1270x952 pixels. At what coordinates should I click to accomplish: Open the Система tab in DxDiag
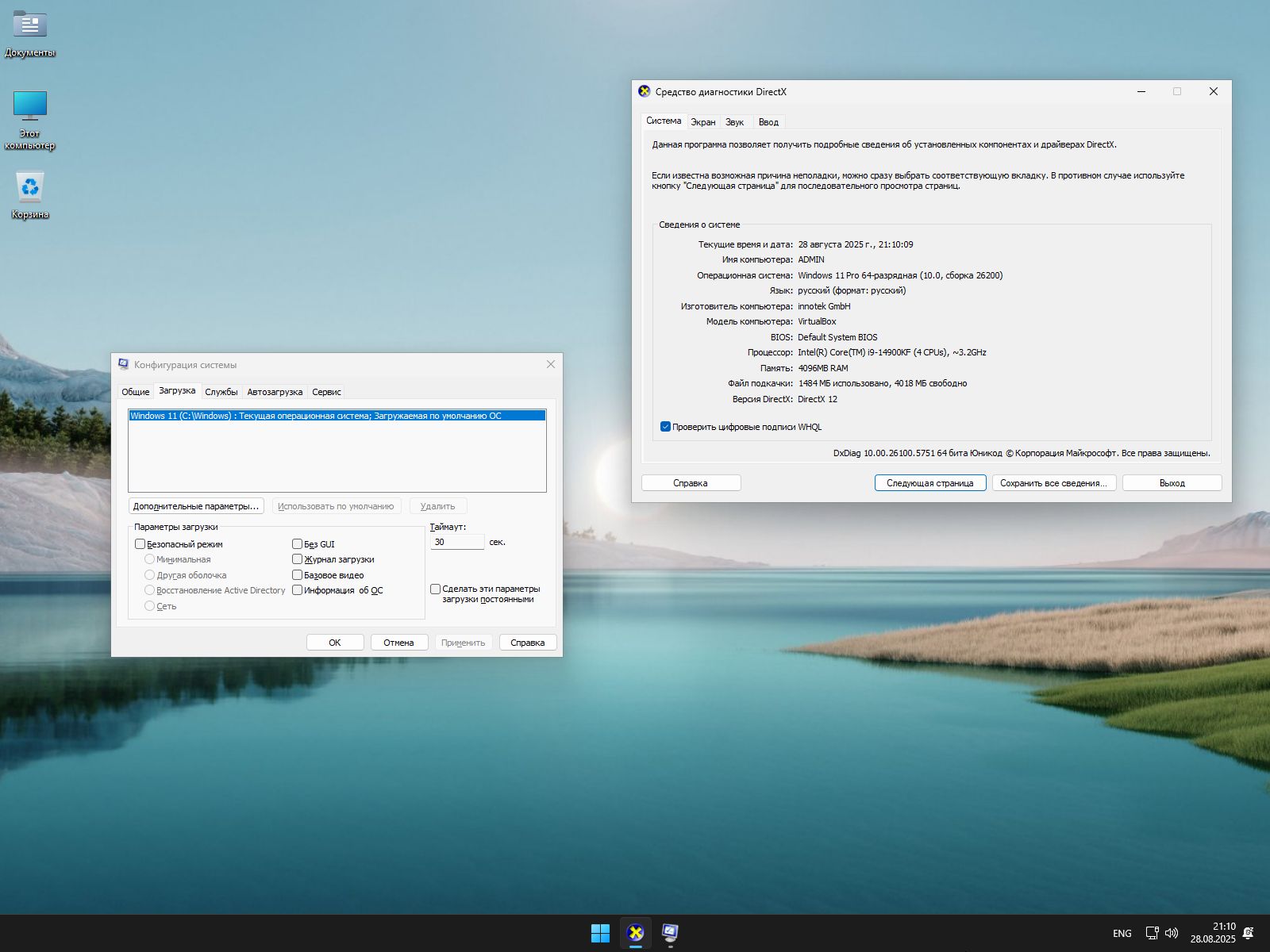(664, 121)
